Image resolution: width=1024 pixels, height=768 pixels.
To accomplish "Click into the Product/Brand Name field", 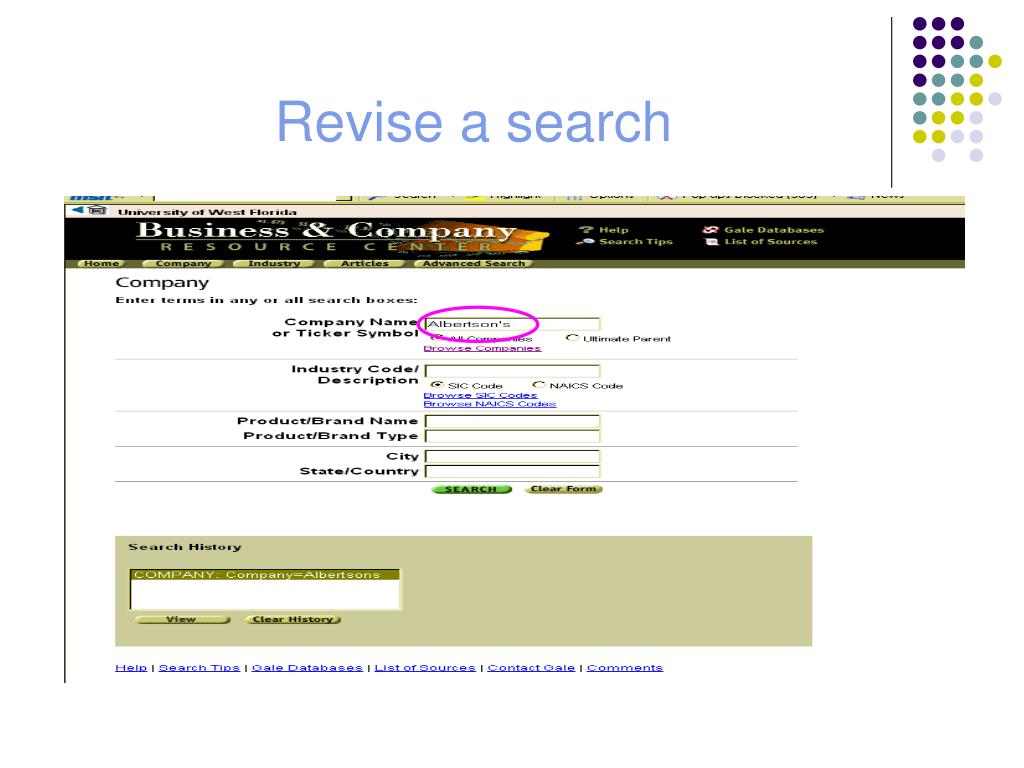I will coord(512,421).
